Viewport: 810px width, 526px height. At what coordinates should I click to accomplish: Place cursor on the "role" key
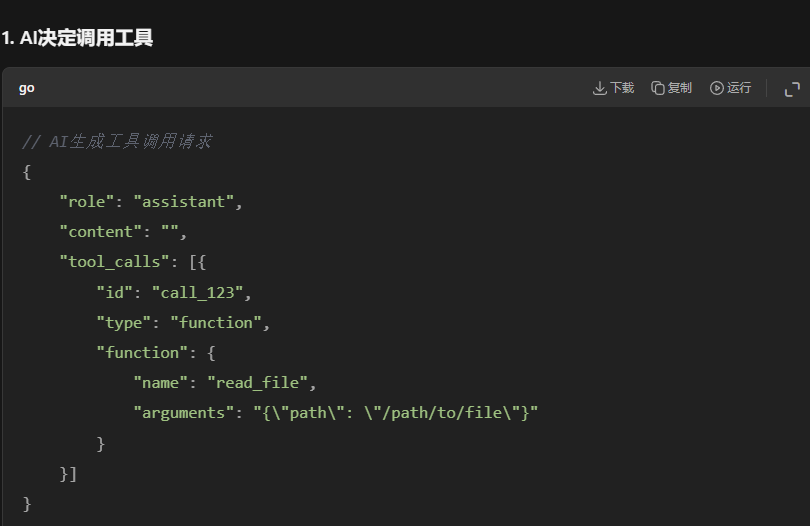click(87, 202)
